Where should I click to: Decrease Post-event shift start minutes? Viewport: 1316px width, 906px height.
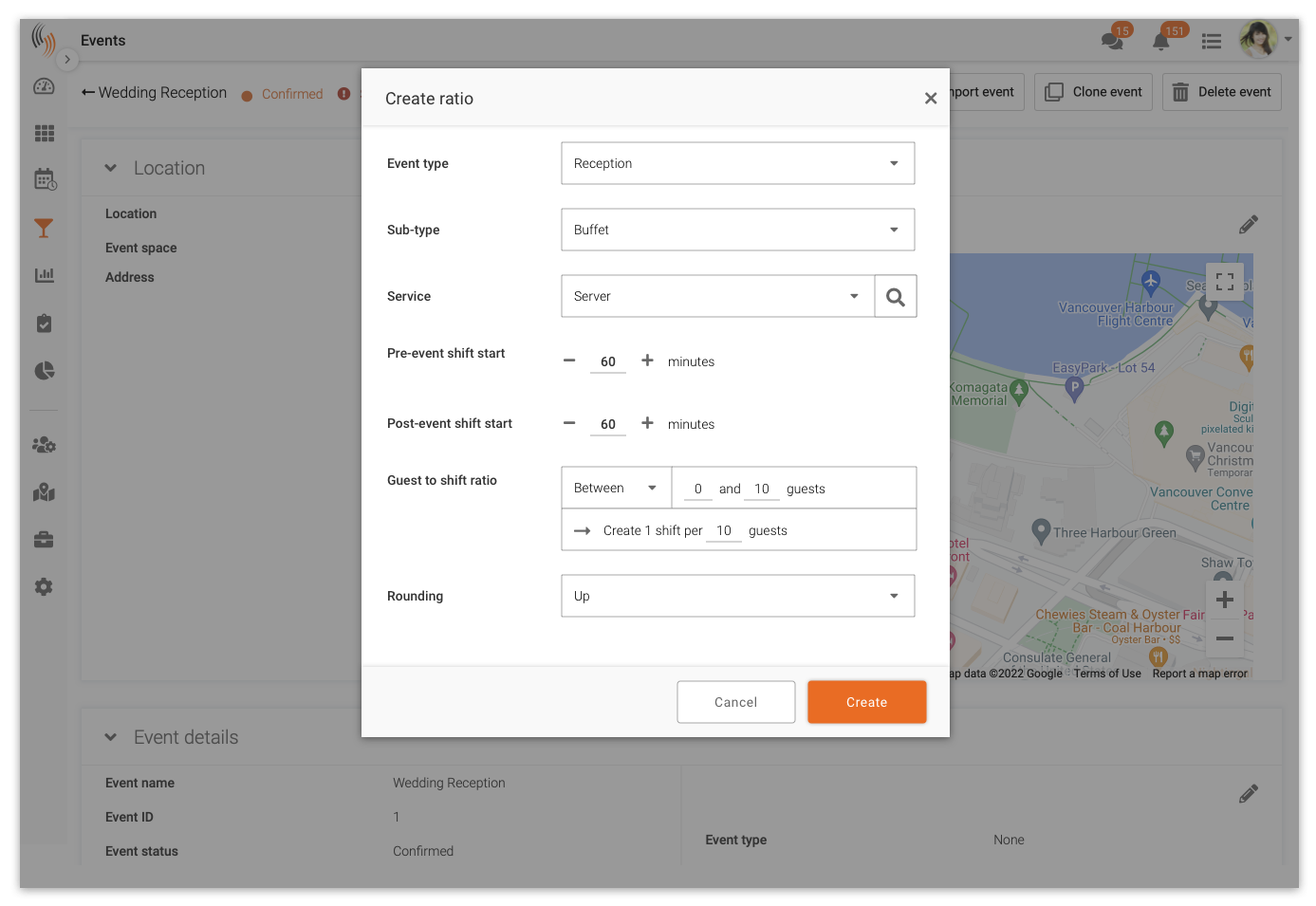(x=569, y=423)
